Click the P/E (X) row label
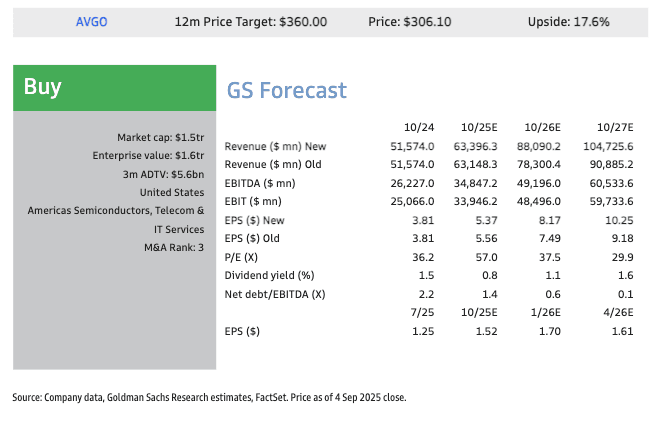Viewport: 662px width, 424px height. [x=243, y=256]
